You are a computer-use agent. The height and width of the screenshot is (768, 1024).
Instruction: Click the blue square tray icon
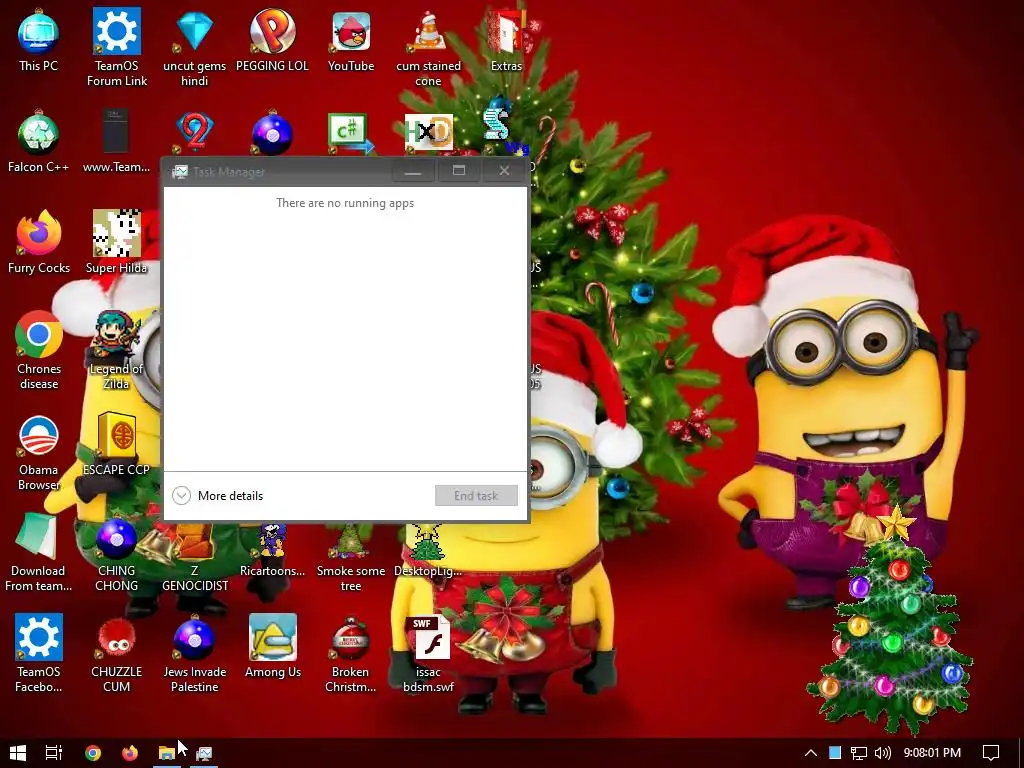click(835, 753)
